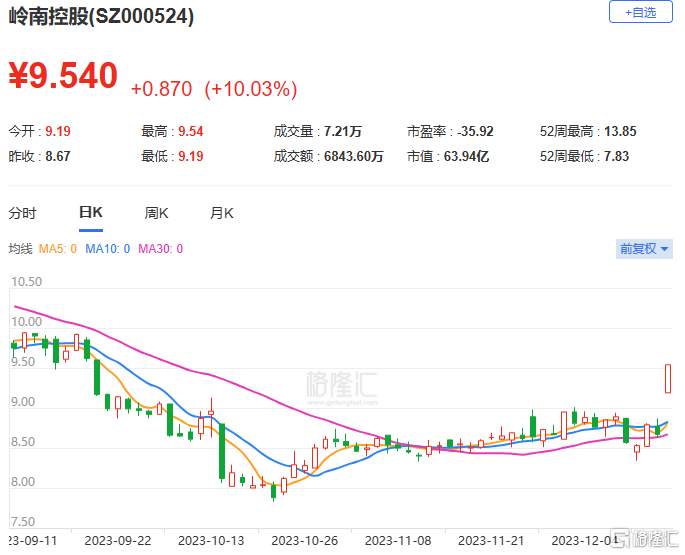This screenshot has height=555, width=685.
Task: Click the 成交额 value 6843.60万
Action: click(x=353, y=156)
